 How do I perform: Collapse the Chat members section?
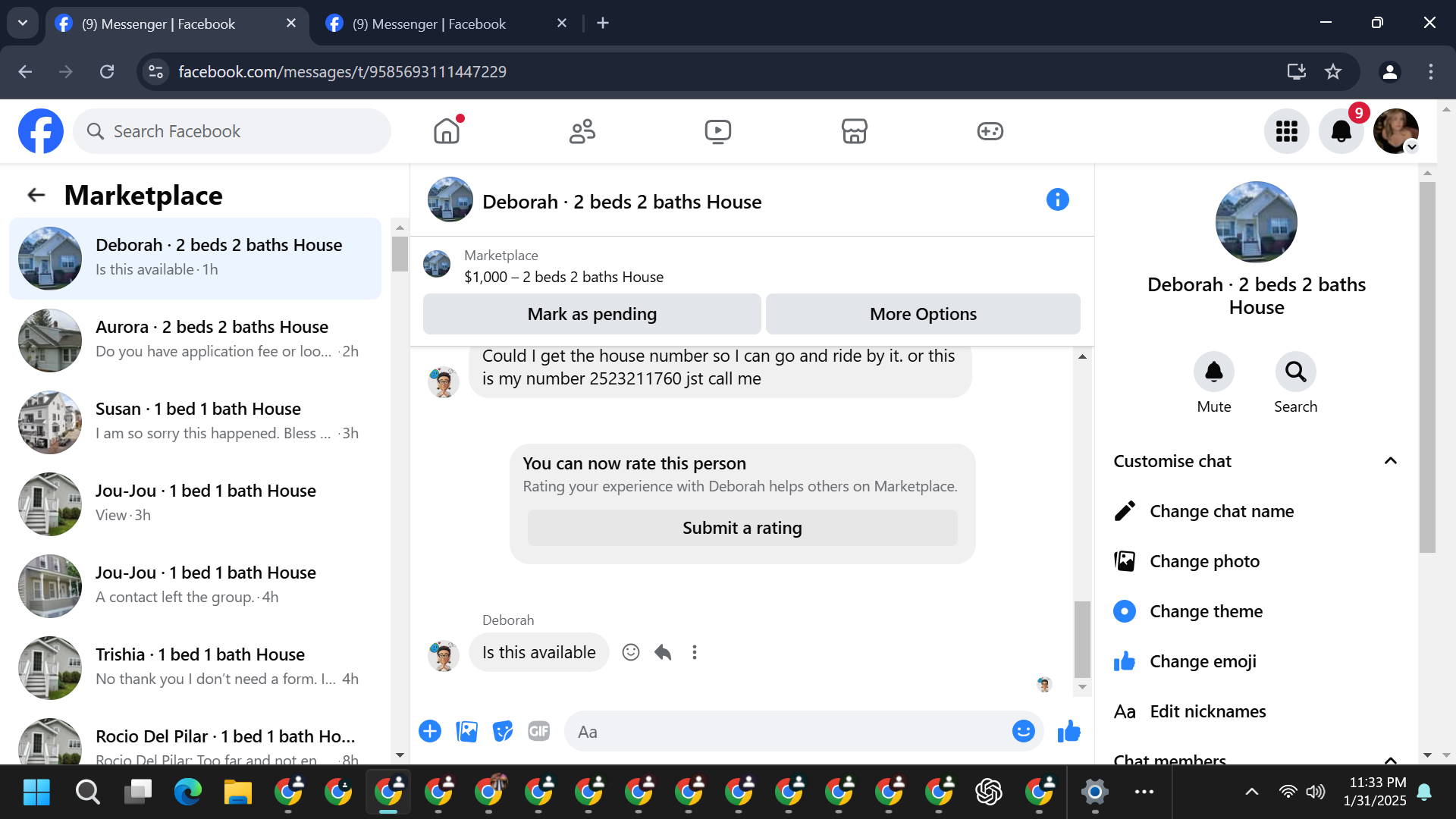pyautogui.click(x=1257, y=759)
